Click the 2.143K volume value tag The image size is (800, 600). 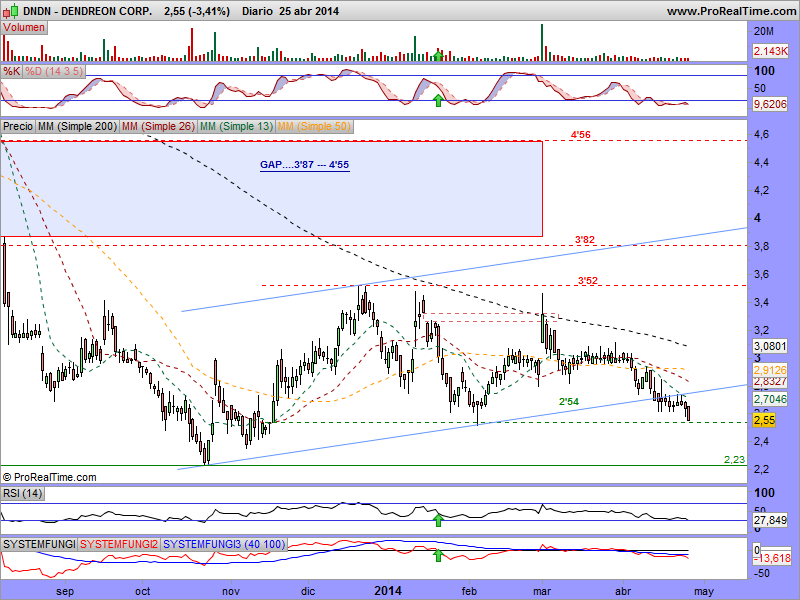click(x=770, y=51)
